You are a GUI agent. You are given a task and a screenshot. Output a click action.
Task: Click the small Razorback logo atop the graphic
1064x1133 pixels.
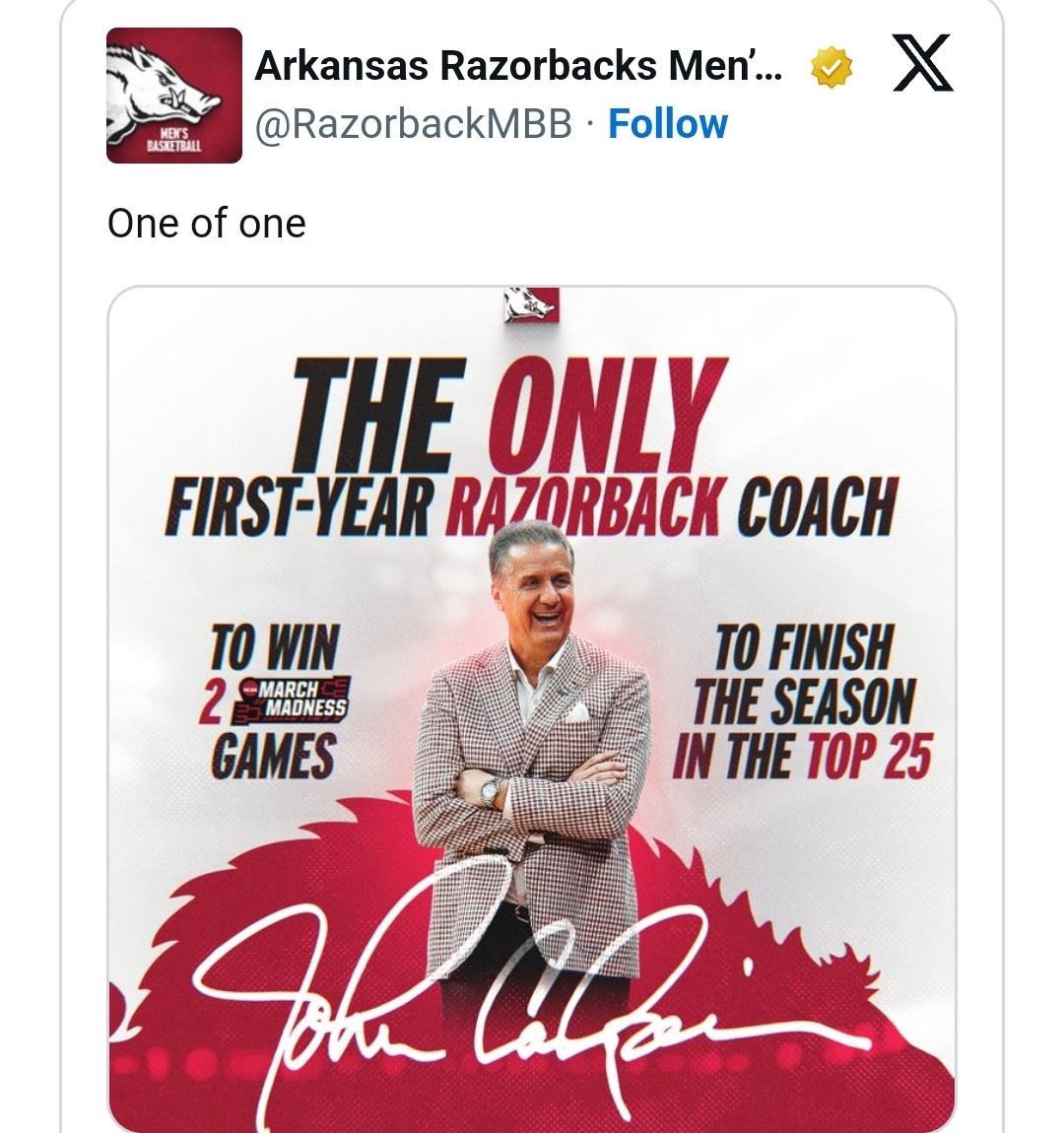coord(531,304)
